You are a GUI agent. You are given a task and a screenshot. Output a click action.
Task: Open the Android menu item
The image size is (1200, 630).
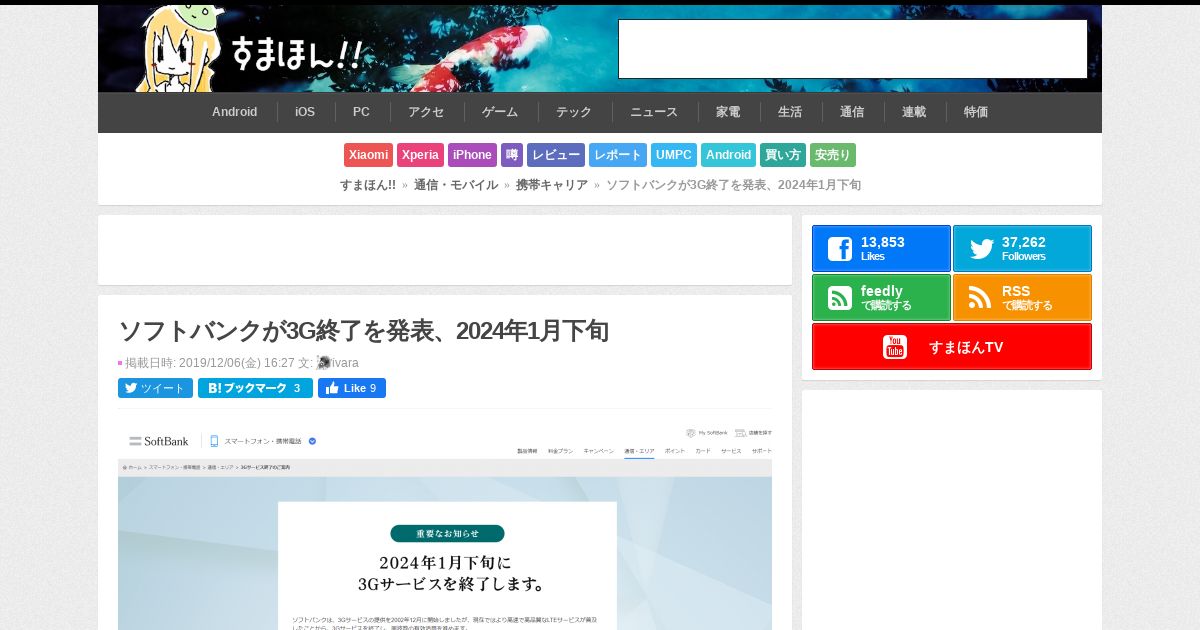click(235, 112)
